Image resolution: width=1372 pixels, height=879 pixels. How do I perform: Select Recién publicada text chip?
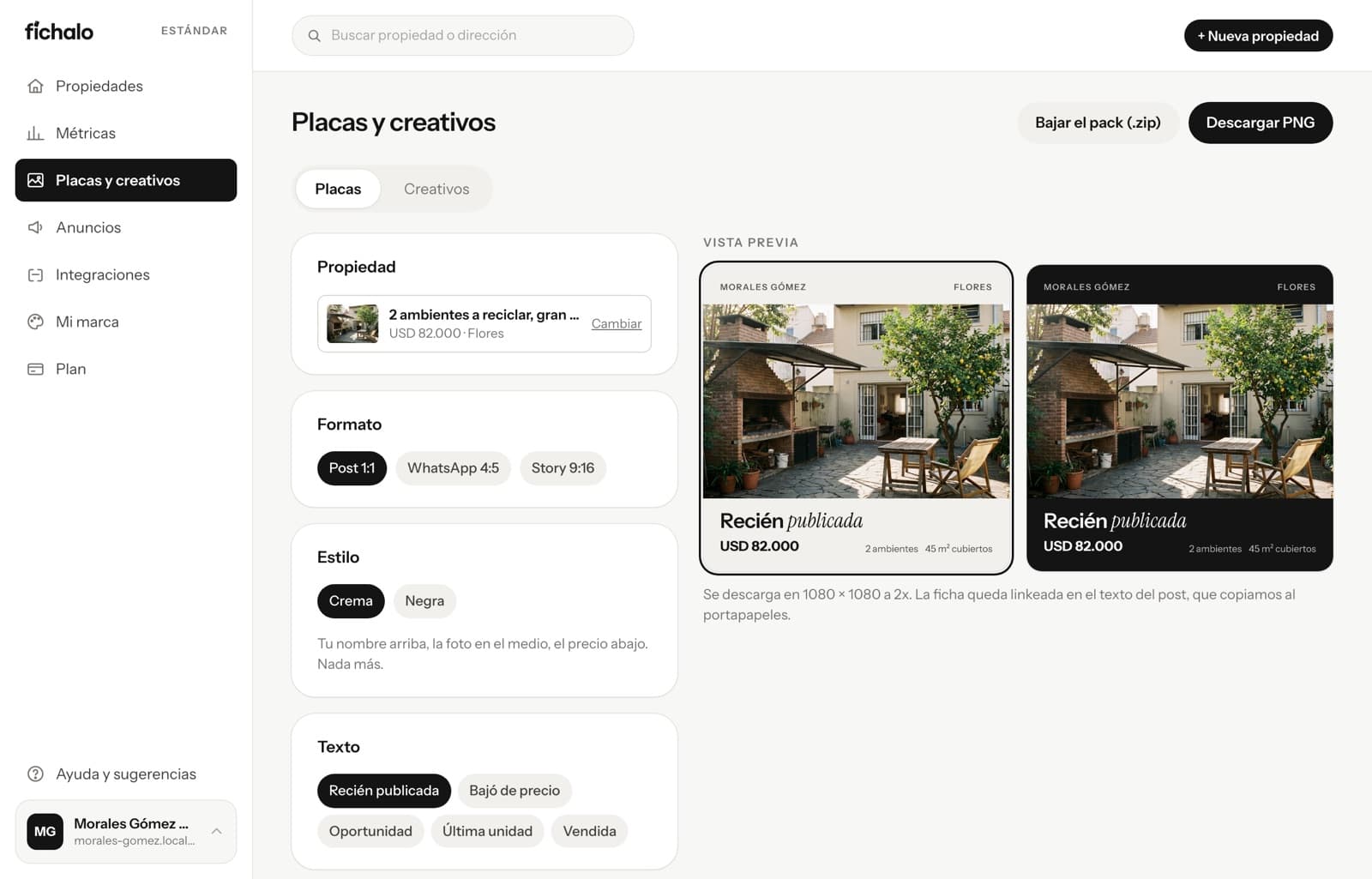coord(383,791)
